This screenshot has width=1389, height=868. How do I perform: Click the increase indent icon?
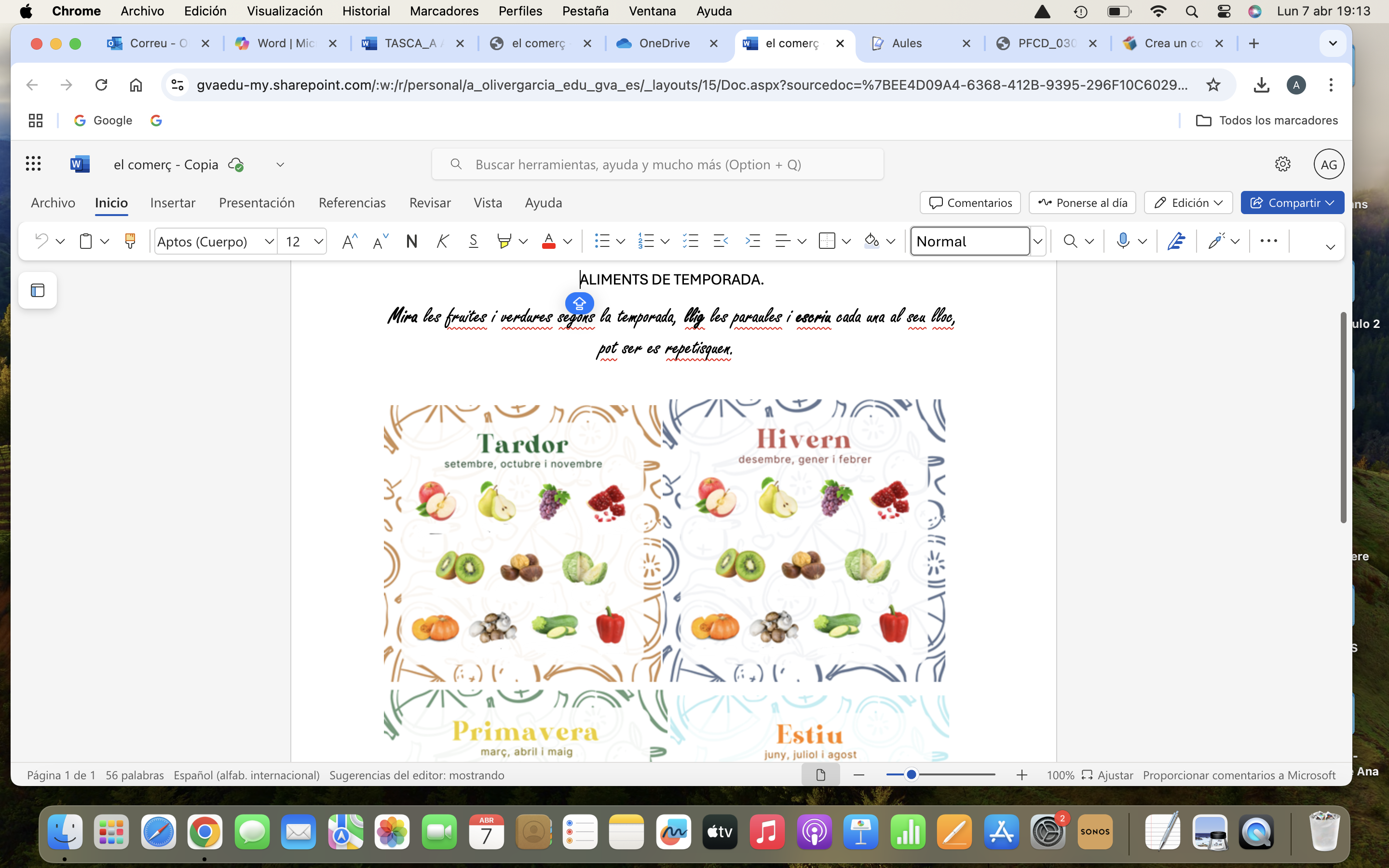click(752, 241)
